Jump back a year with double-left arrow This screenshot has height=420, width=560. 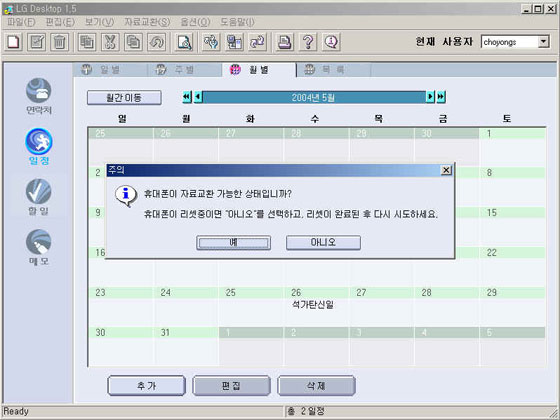(187, 97)
